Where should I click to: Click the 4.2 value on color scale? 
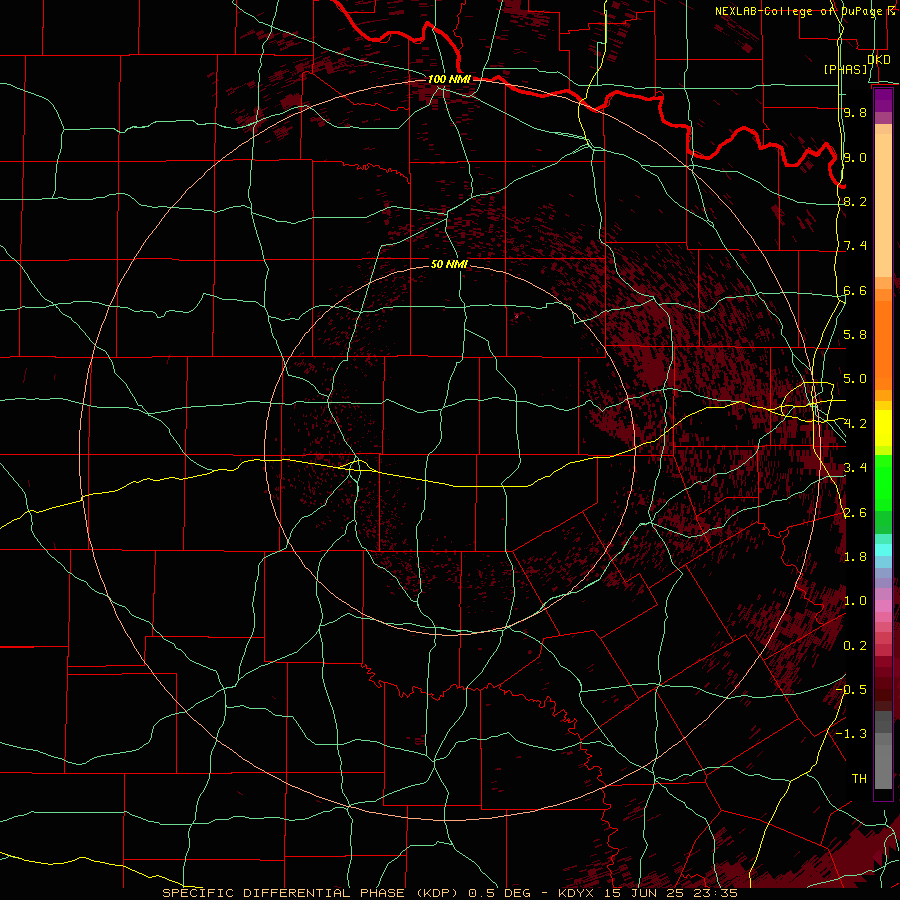(x=855, y=424)
